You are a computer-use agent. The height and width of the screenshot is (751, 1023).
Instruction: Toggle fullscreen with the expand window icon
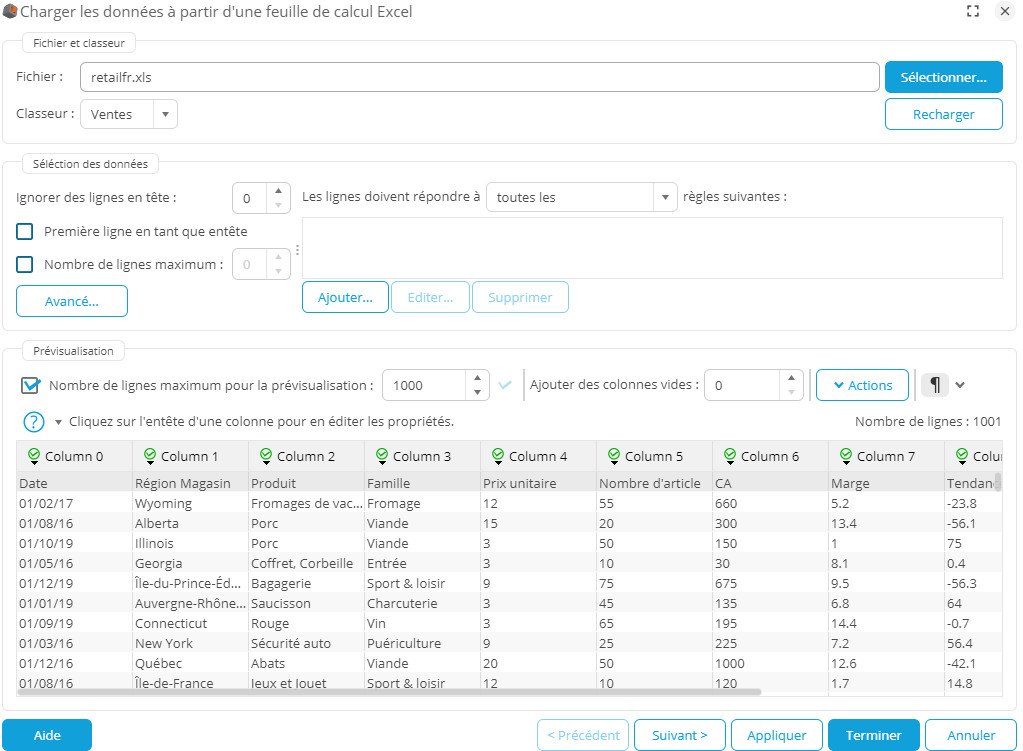(x=972, y=12)
